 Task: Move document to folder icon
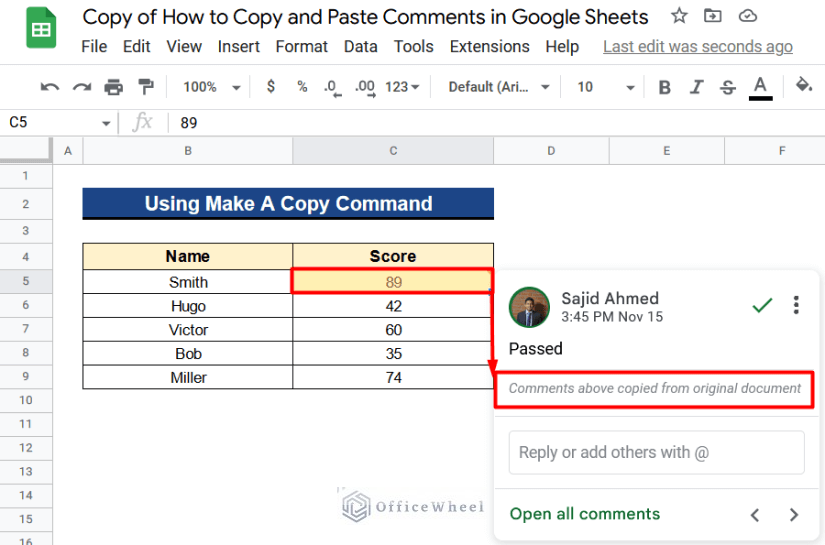pyautogui.click(x=712, y=16)
